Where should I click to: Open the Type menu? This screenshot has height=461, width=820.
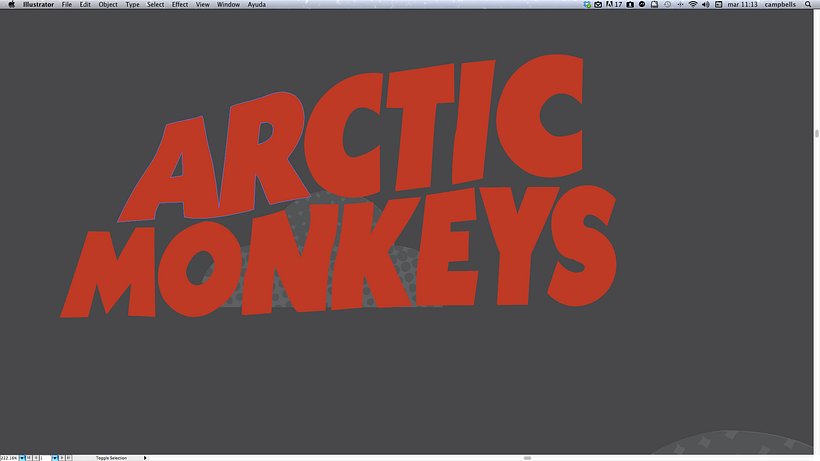(x=132, y=4)
